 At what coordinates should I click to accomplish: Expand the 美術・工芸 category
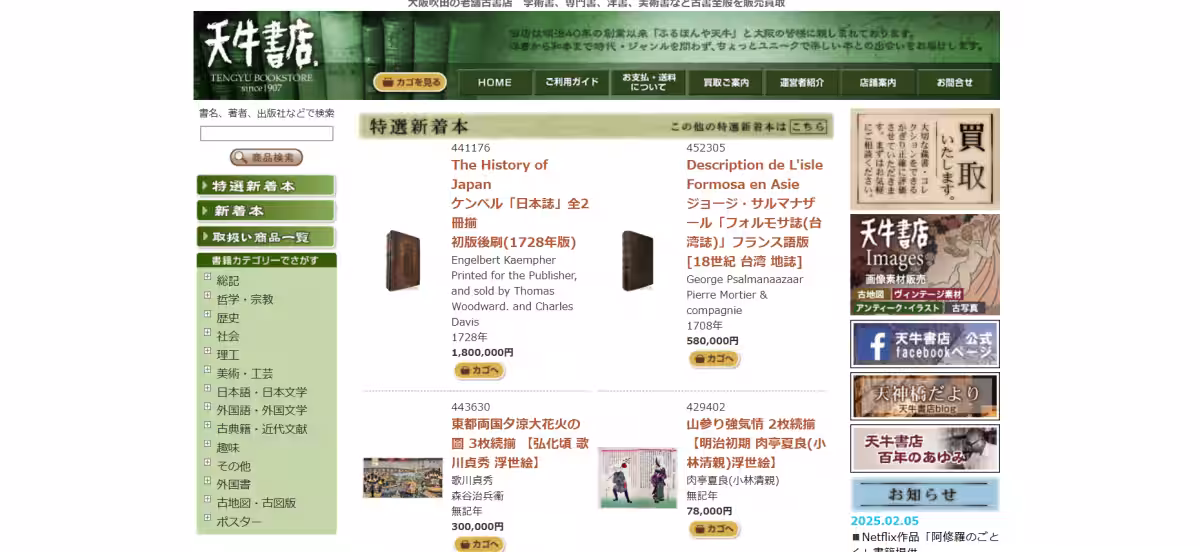208,371
